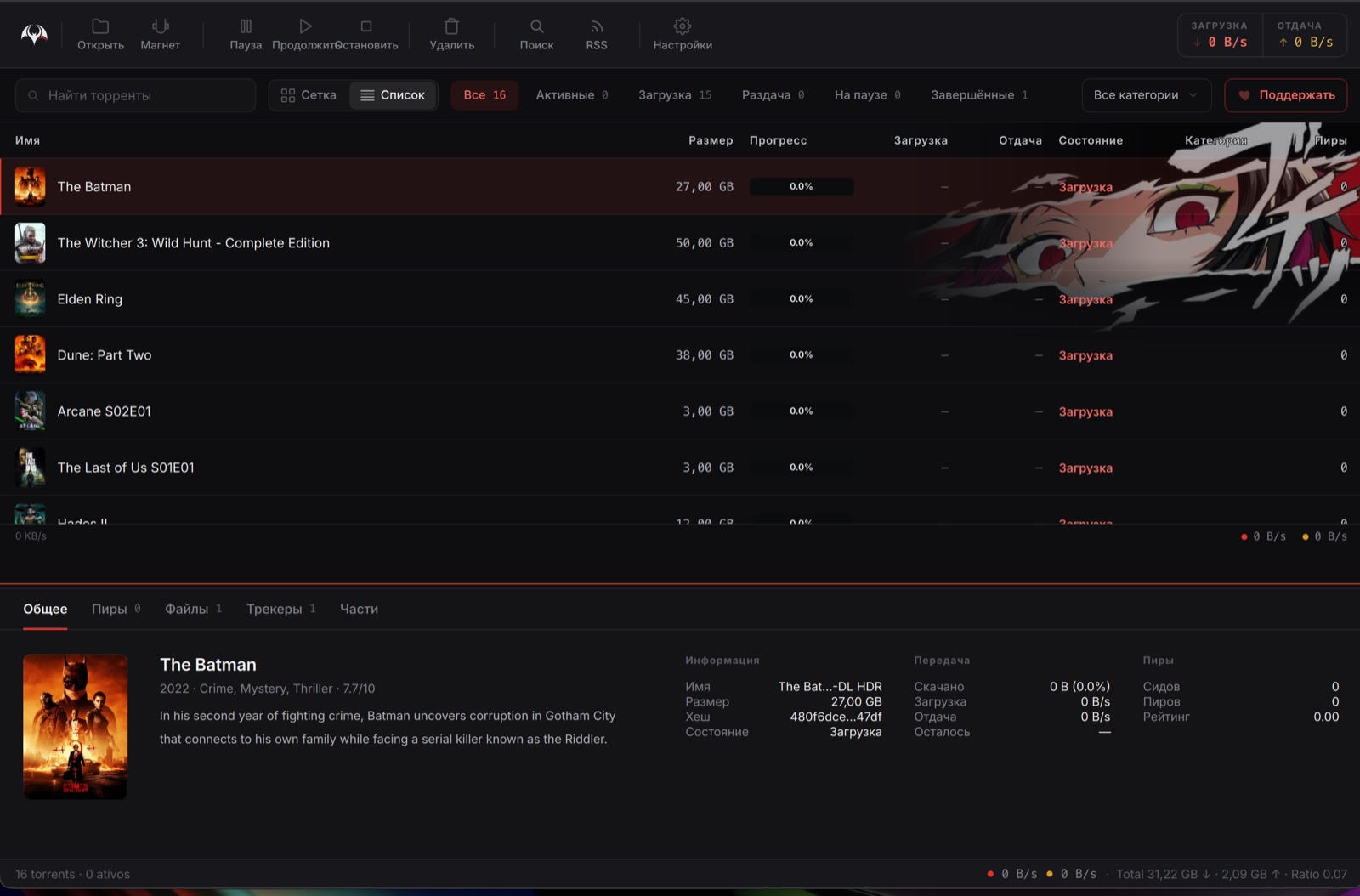Sort by the Состояние column header

pyautogui.click(x=1091, y=140)
